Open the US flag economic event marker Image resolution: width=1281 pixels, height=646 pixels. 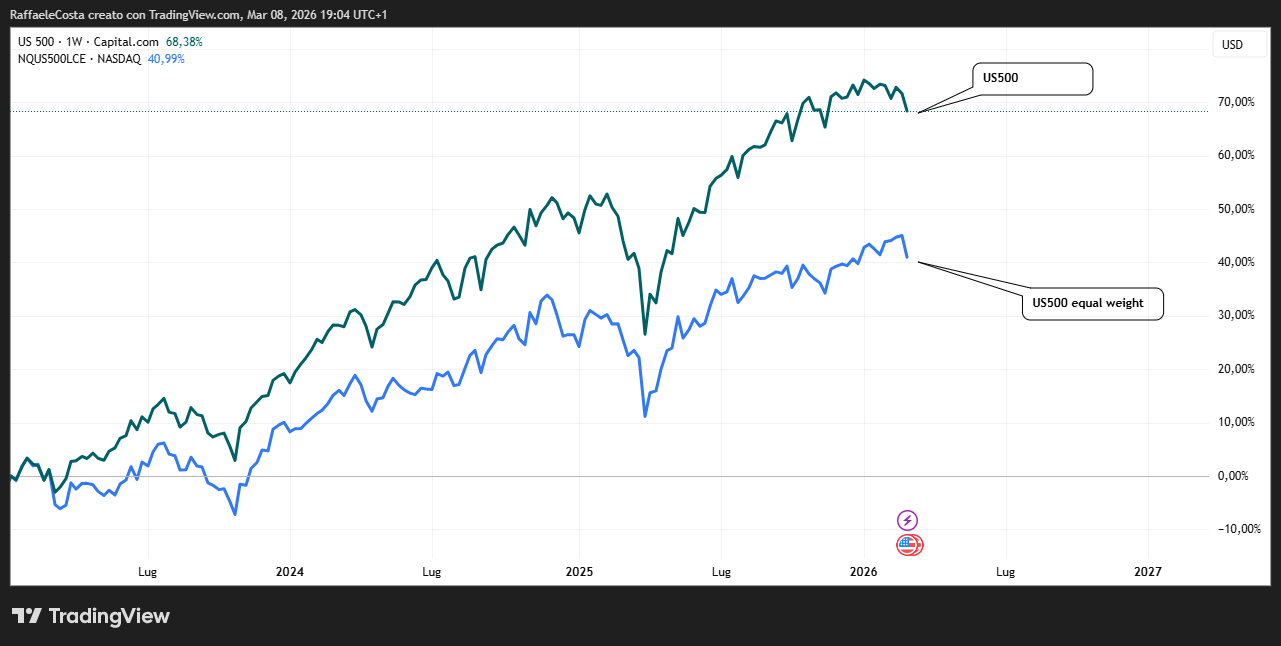[908, 545]
